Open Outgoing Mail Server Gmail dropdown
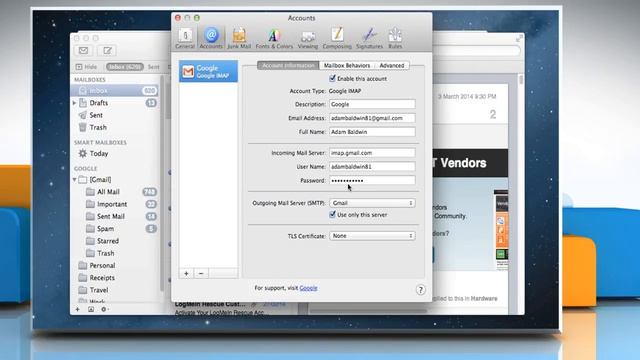The height and width of the screenshot is (360, 640). (372, 203)
